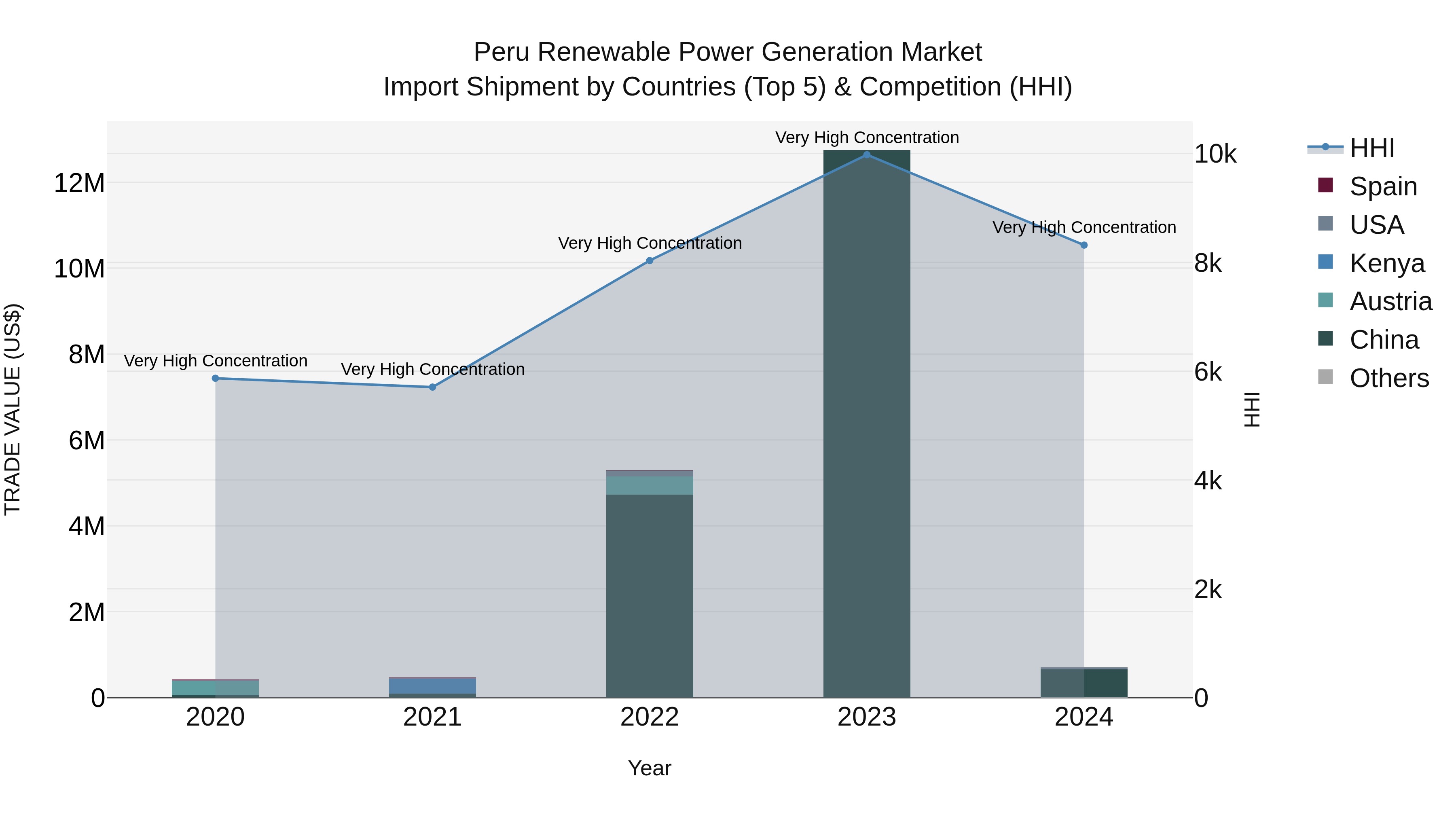
Task: Click the 6k HHI axis tick label
Action: coord(1208,372)
